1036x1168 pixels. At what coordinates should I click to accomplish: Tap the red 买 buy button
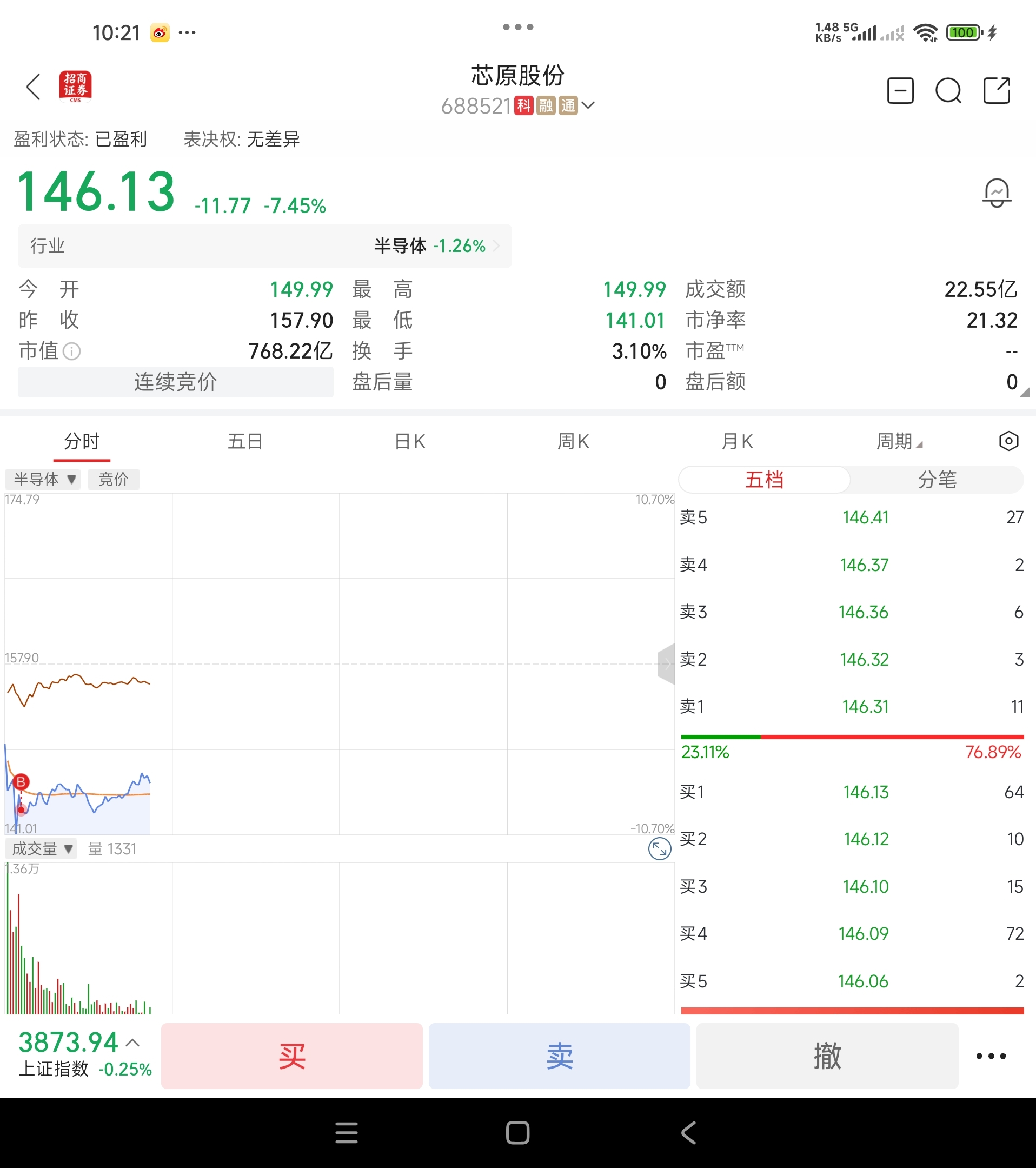(292, 1056)
